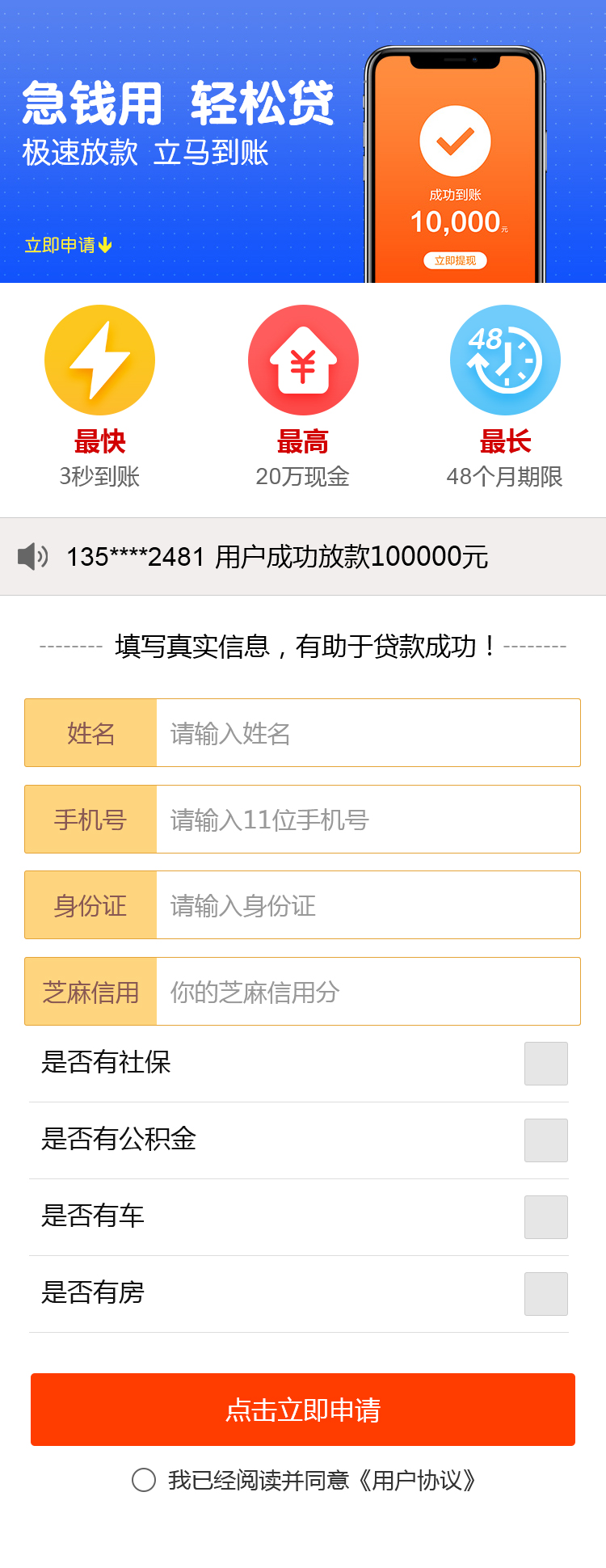Click the 立即申请 link in banner
This screenshot has width=606, height=1568.
tap(60, 245)
